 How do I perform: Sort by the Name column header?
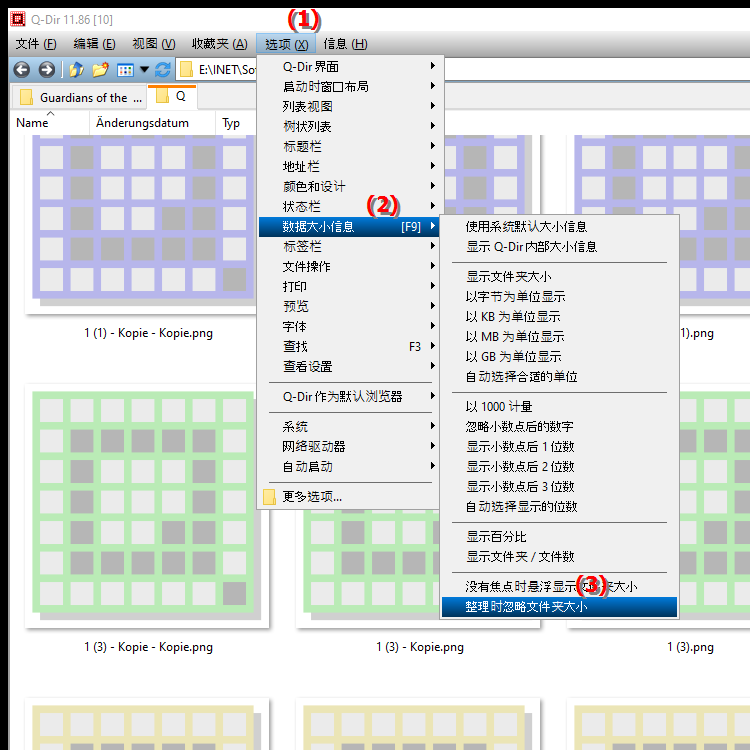click(50, 123)
